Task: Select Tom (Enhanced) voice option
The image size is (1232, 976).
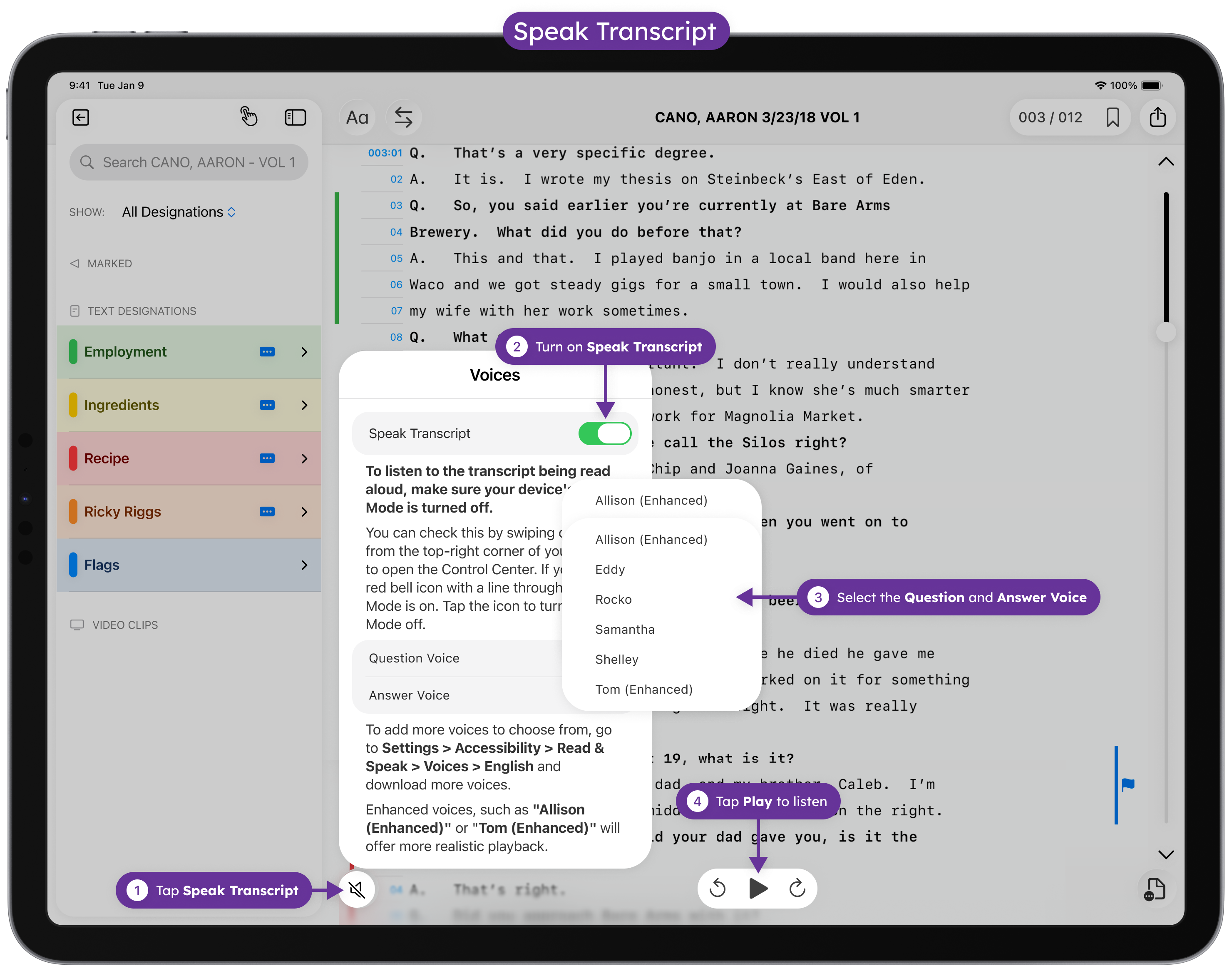Action: tap(644, 689)
